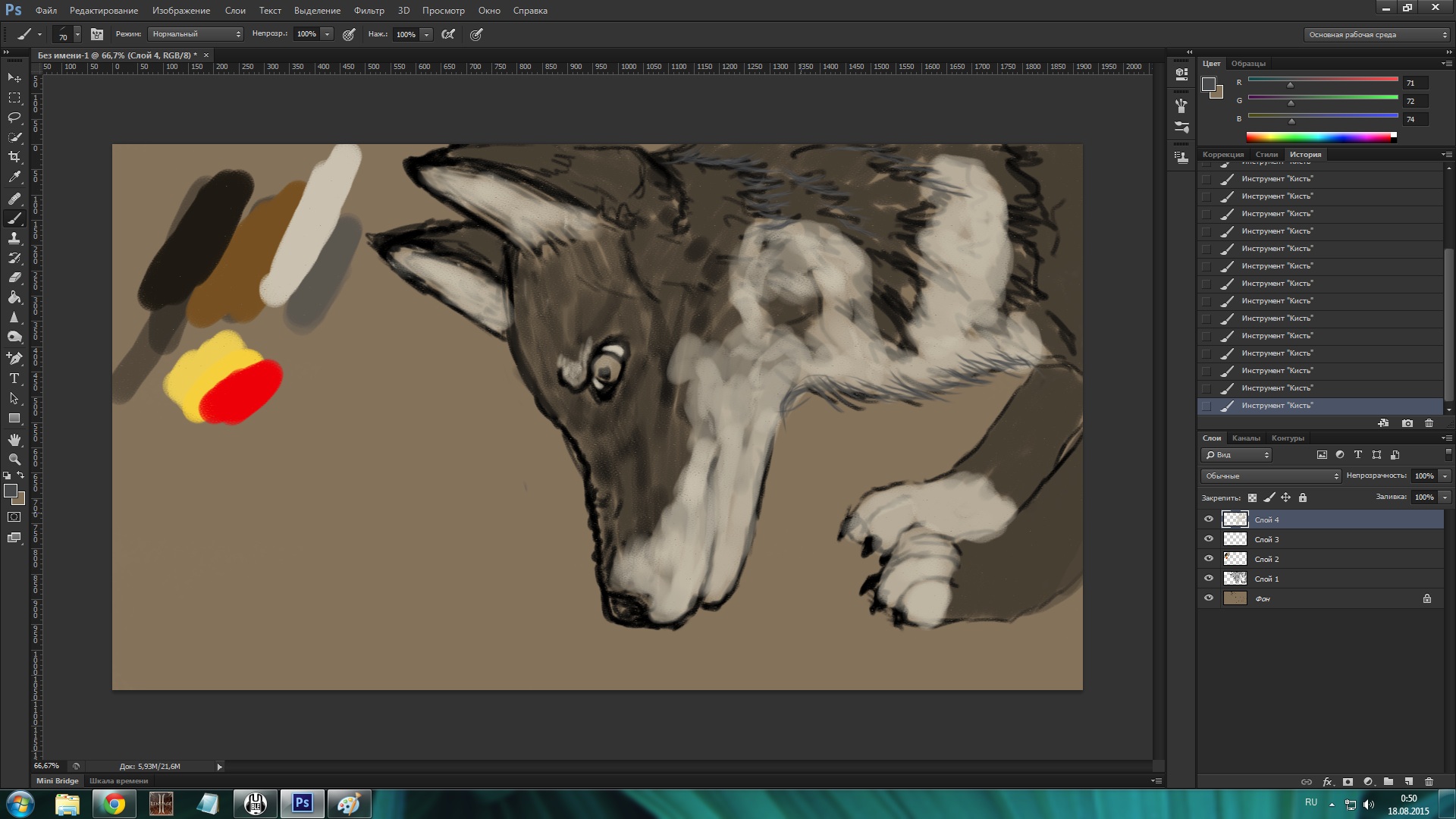Image resolution: width=1456 pixels, height=819 pixels.
Task: Select the Paint Bucket tool
Action: pyautogui.click(x=14, y=297)
